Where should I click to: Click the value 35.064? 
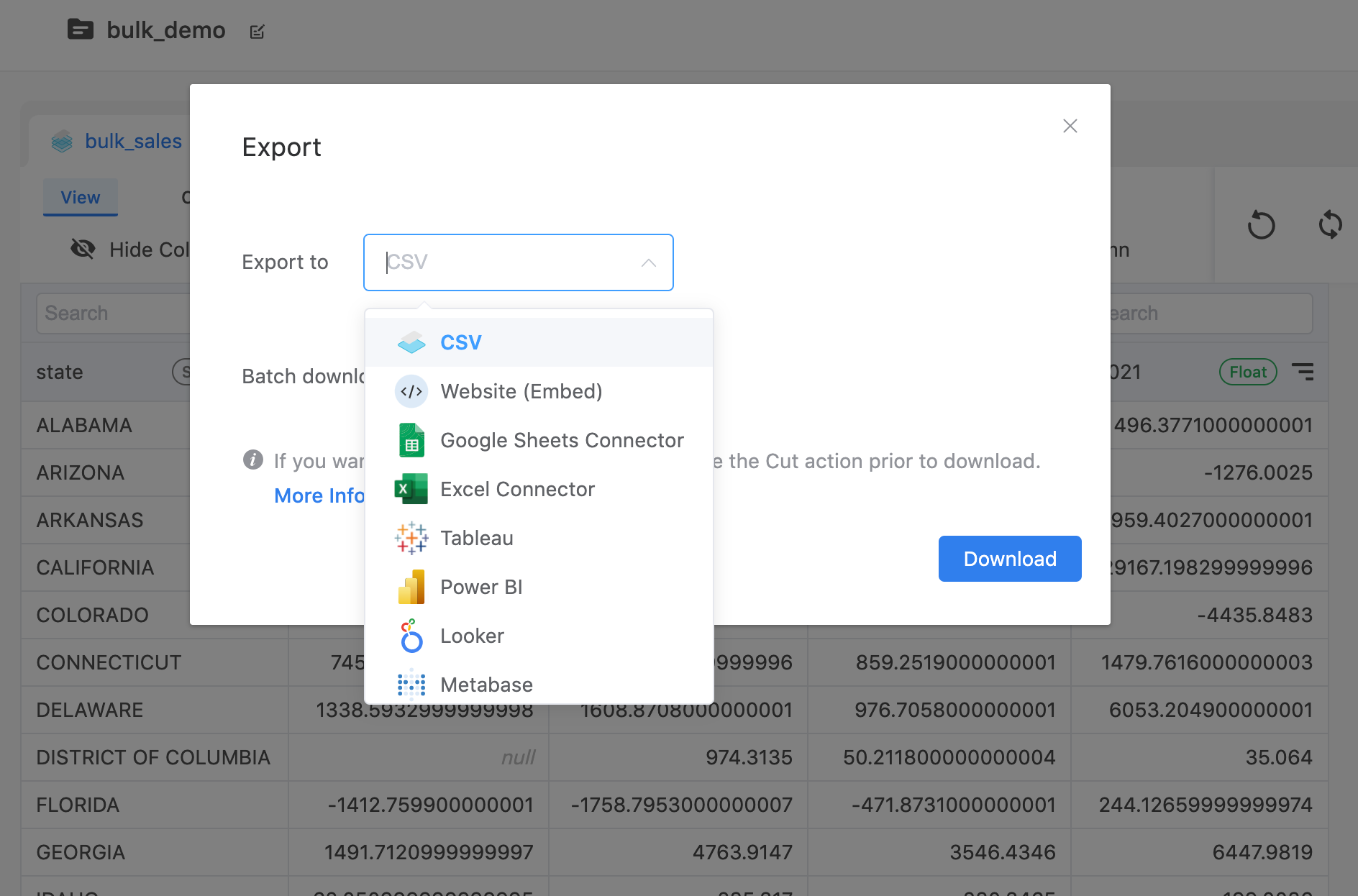point(1279,757)
